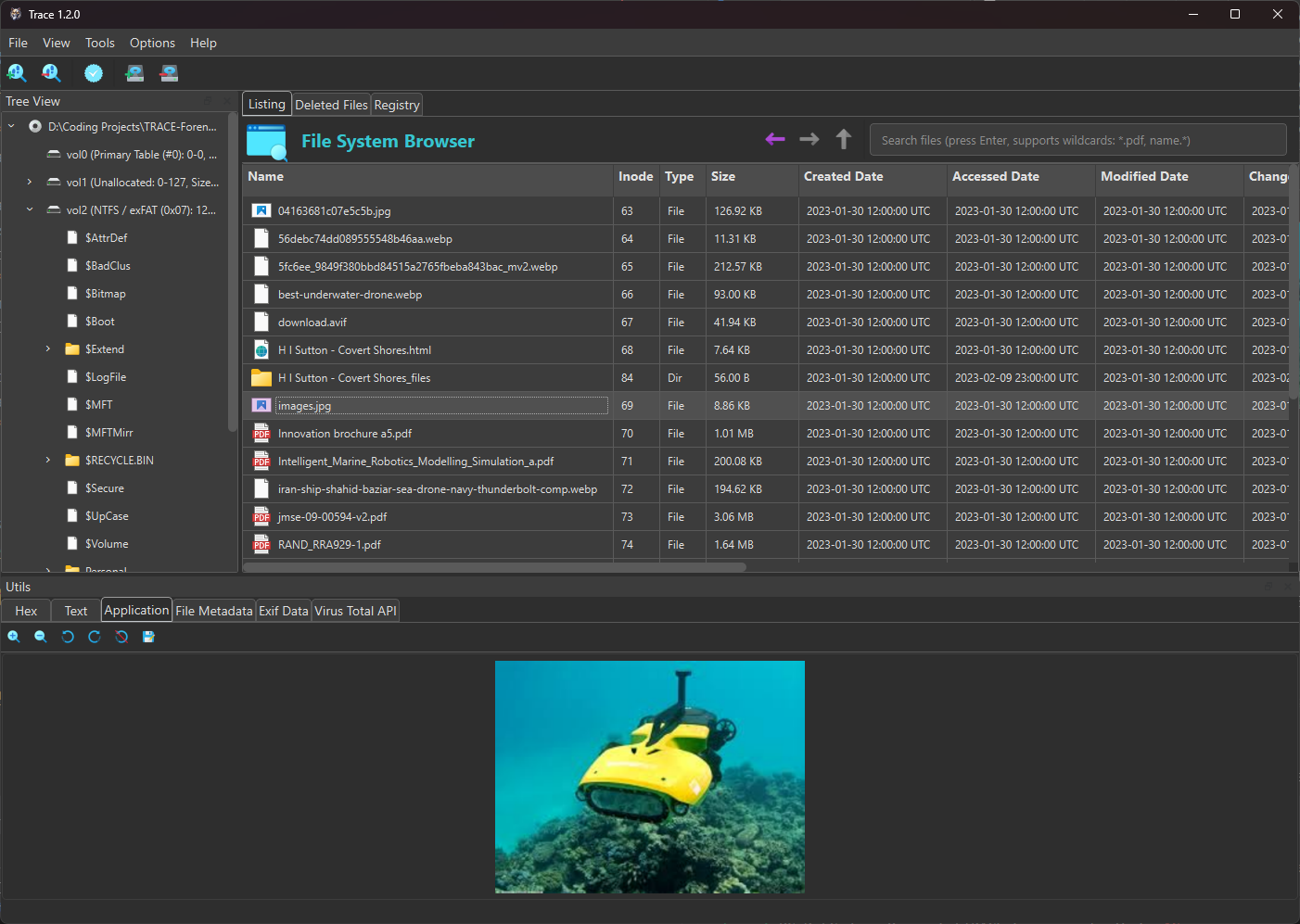
Task: Expand the $RECYCLE.BIN folder node
Action: [x=48, y=461]
